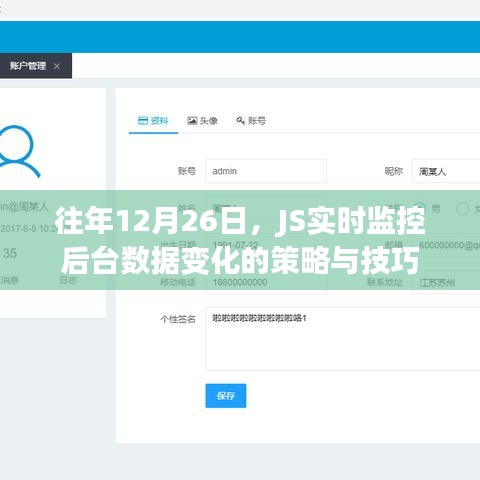
Task: Select the 女 radio button
Action: point(462,209)
